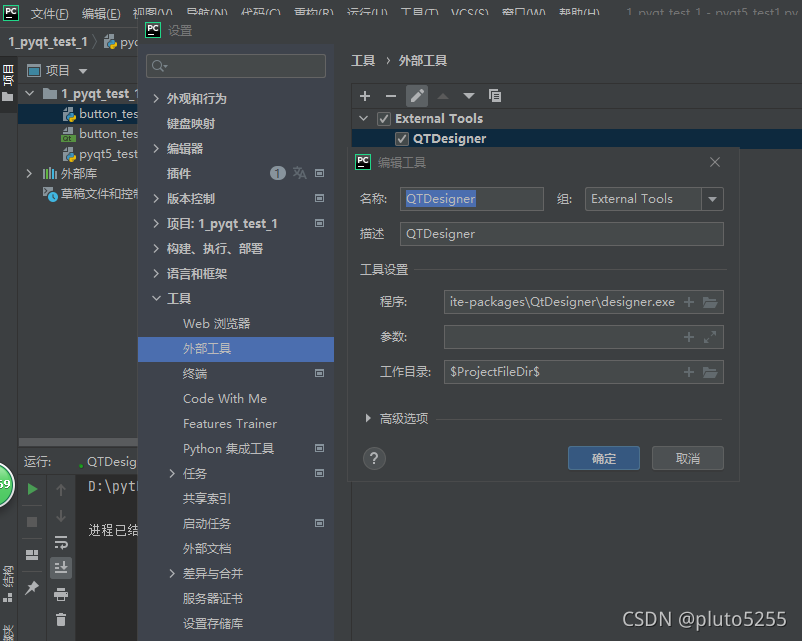Open Code With Me settings
802x641 pixels.
coord(225,399)
